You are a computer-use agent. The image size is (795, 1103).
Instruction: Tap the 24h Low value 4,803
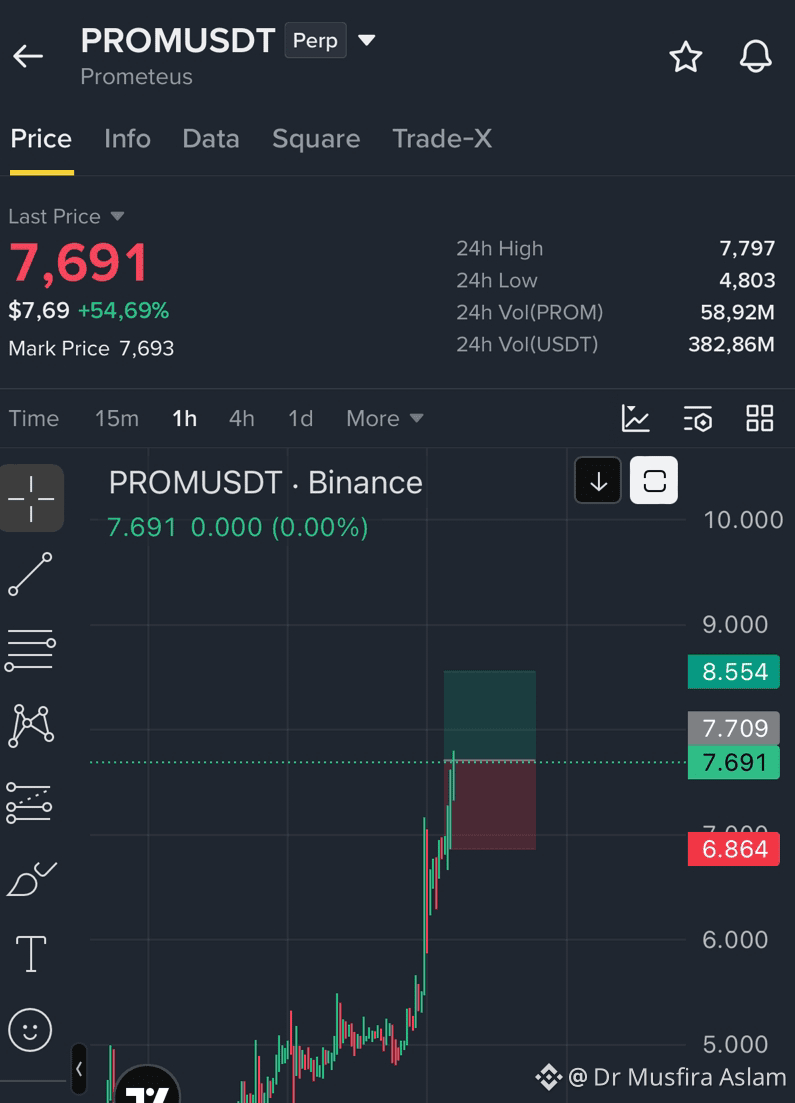746,280
